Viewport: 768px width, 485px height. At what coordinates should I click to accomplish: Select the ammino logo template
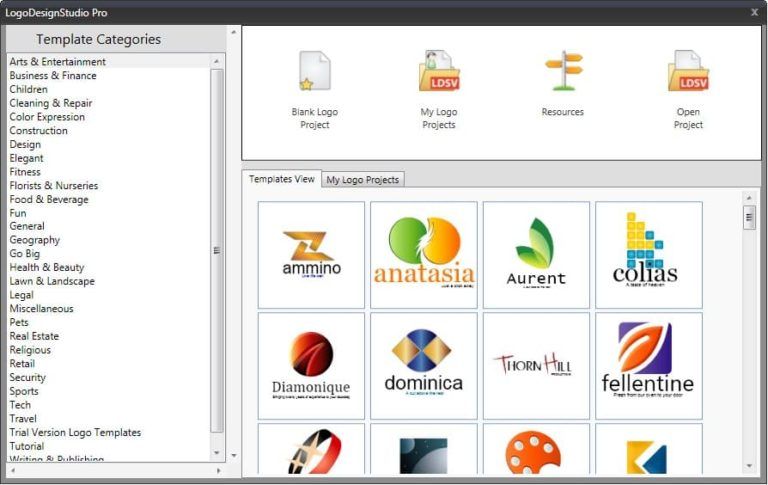pyautogui.click(x=312, y=255)
